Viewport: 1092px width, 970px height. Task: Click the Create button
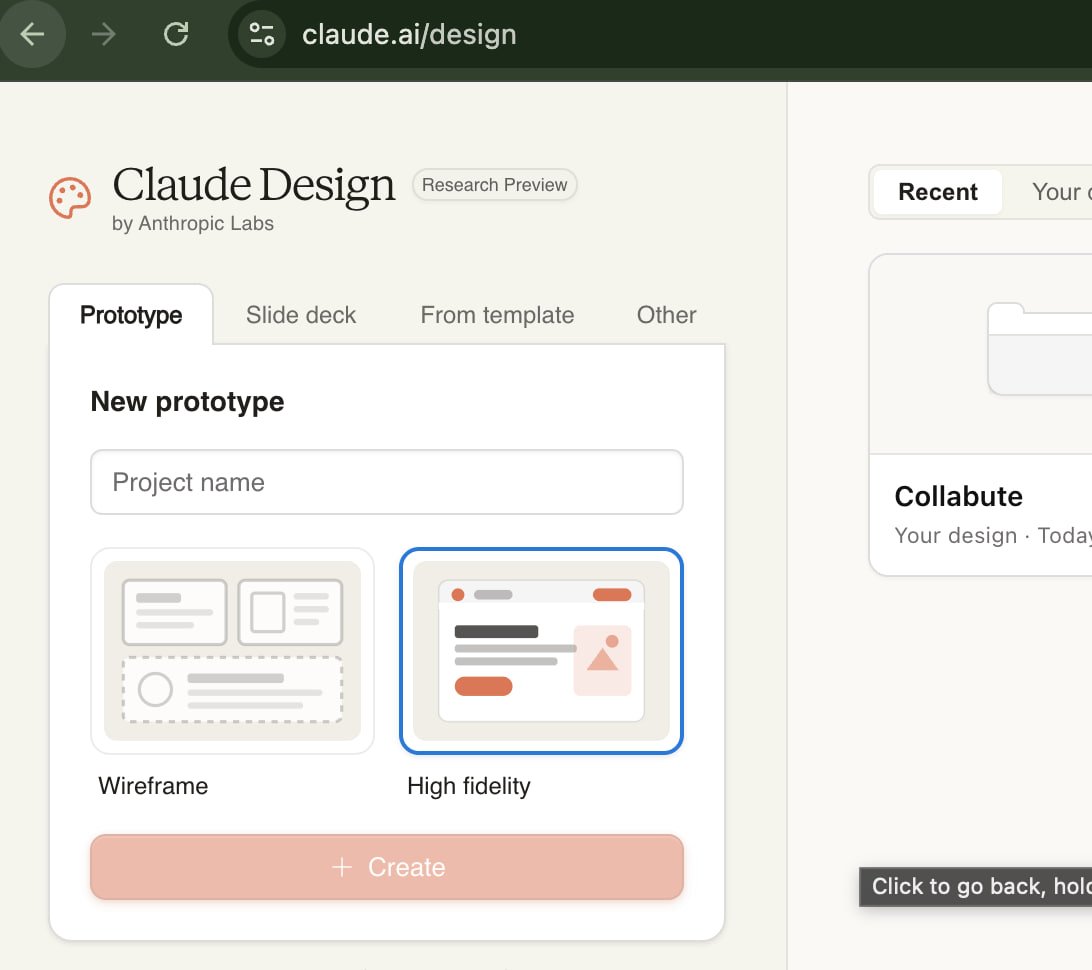click(x=387, y=867)
